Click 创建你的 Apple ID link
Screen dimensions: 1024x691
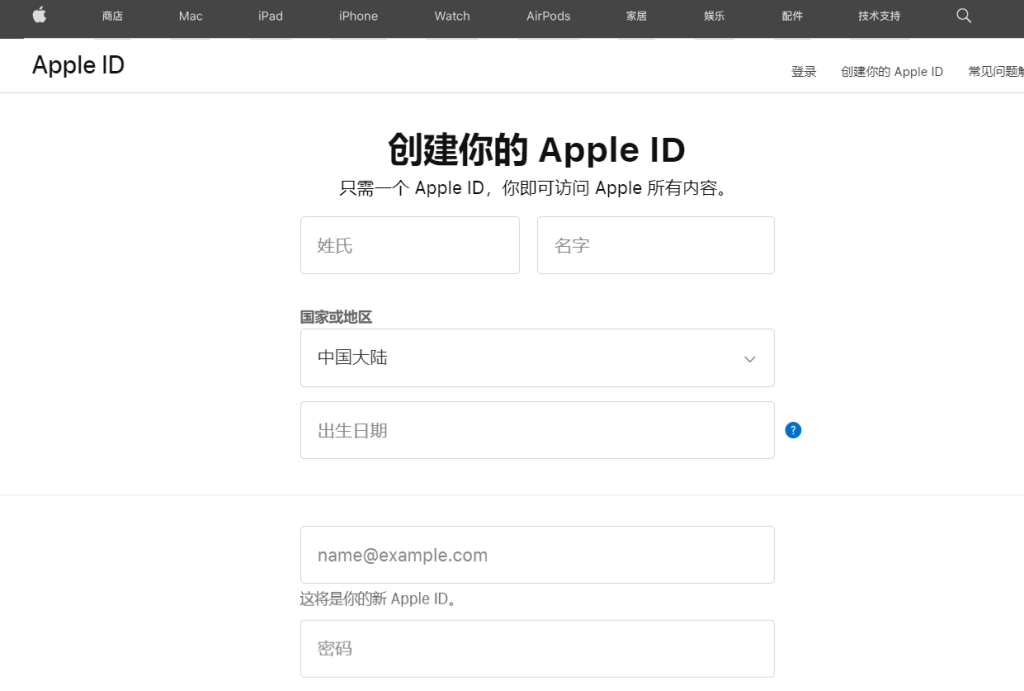pyautogui.click(x=892, y=71)
